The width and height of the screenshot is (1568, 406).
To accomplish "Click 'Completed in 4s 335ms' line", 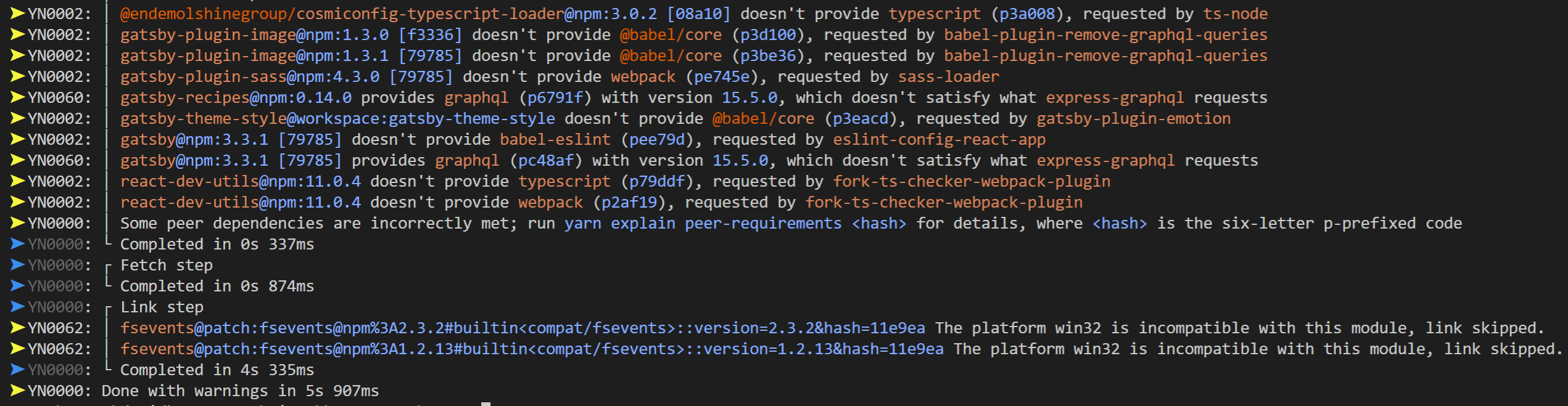I will tap(217, 370).
